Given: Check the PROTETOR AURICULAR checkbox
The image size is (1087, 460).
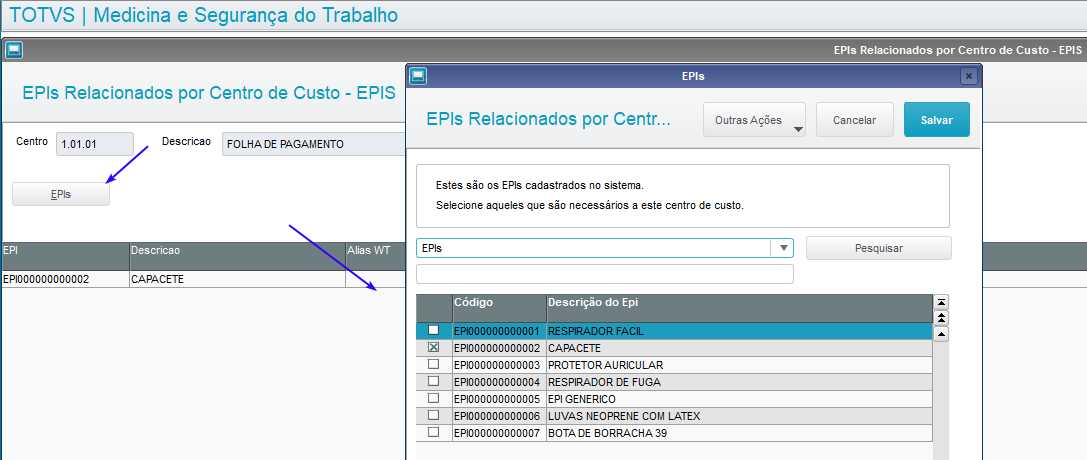Looking at the screenshot, I should [x=433, y=364].
